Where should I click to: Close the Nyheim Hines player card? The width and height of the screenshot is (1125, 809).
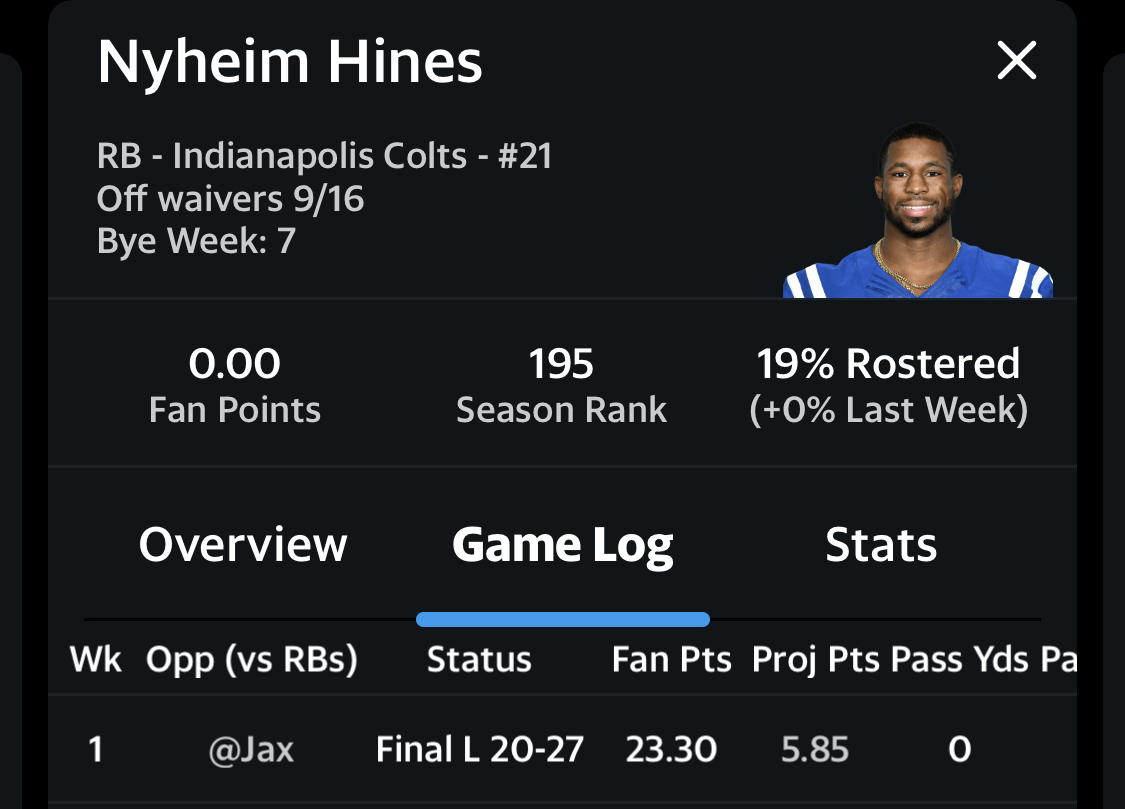(1017, 62)
